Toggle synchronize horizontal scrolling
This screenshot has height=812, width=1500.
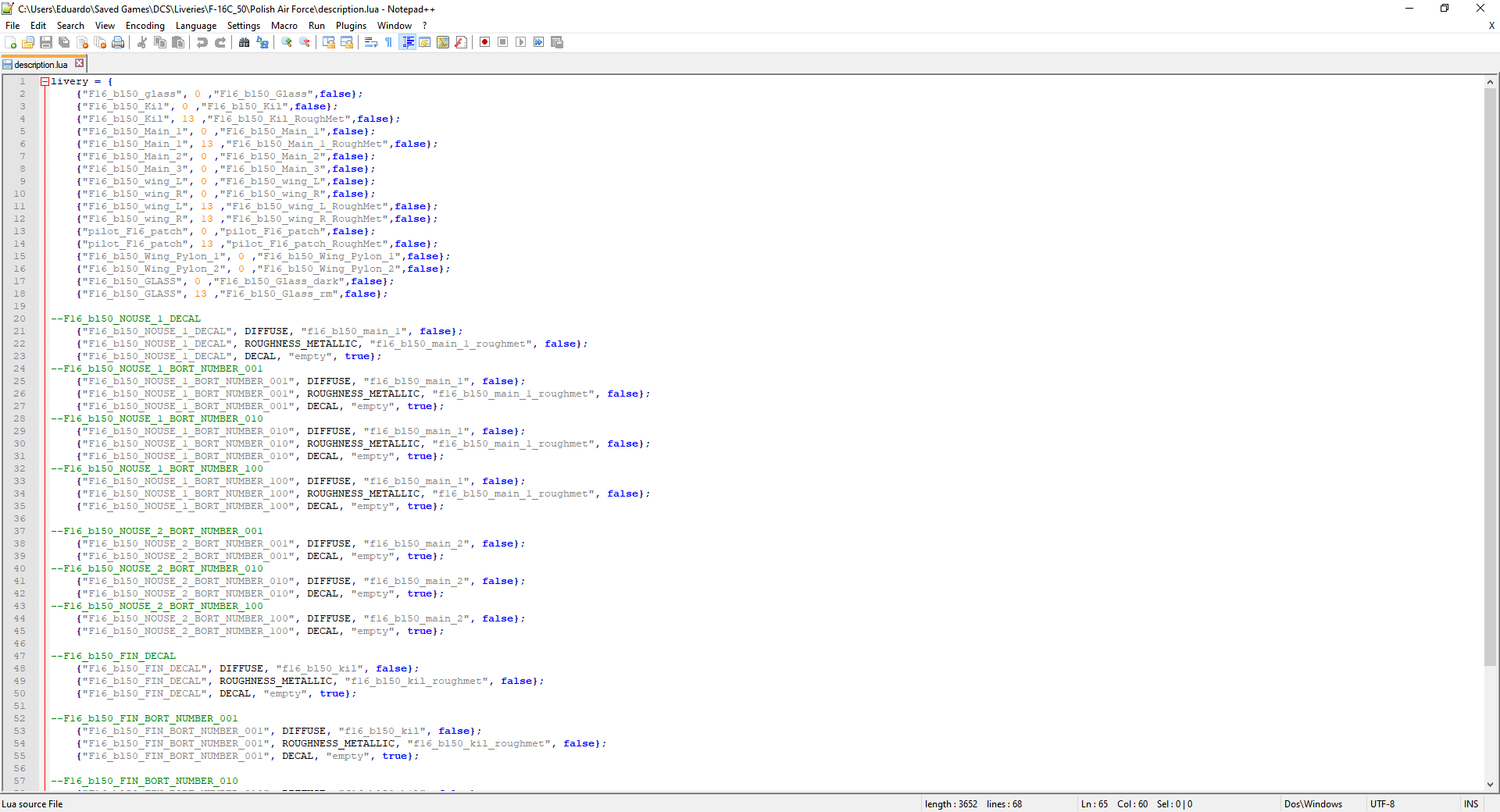(x=347, y=42)
